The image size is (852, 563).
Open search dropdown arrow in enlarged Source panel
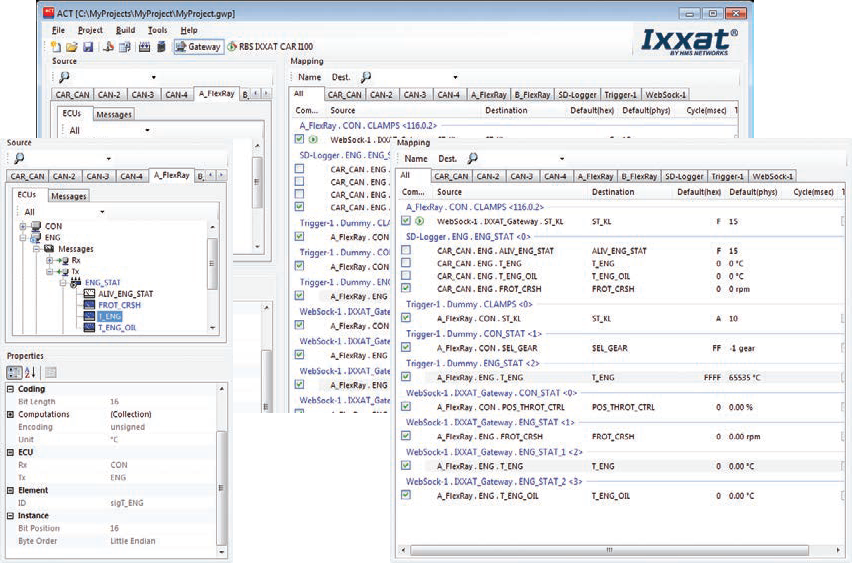pyautogui.click(x=109, y=159)
